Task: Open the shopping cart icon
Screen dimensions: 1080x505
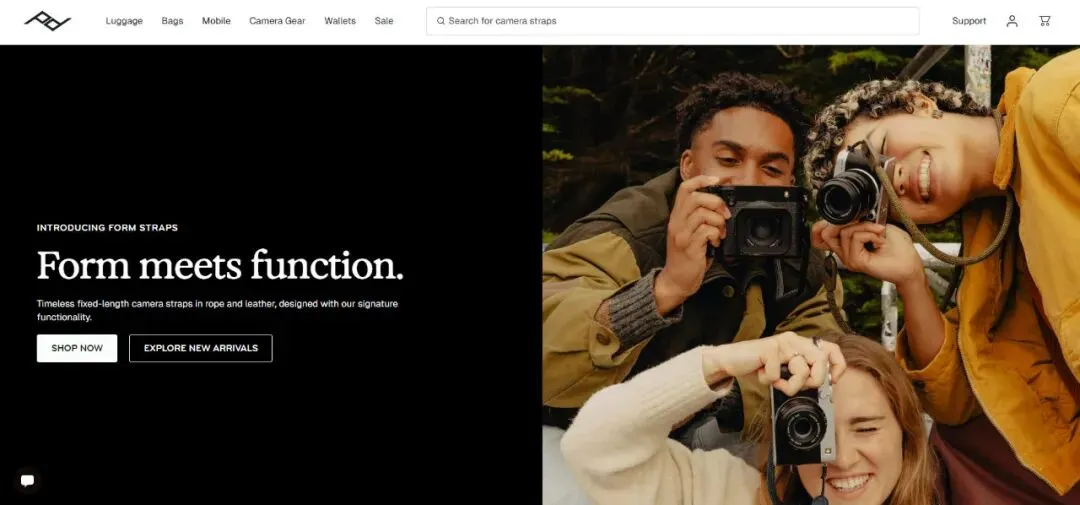Action: 1045,21
